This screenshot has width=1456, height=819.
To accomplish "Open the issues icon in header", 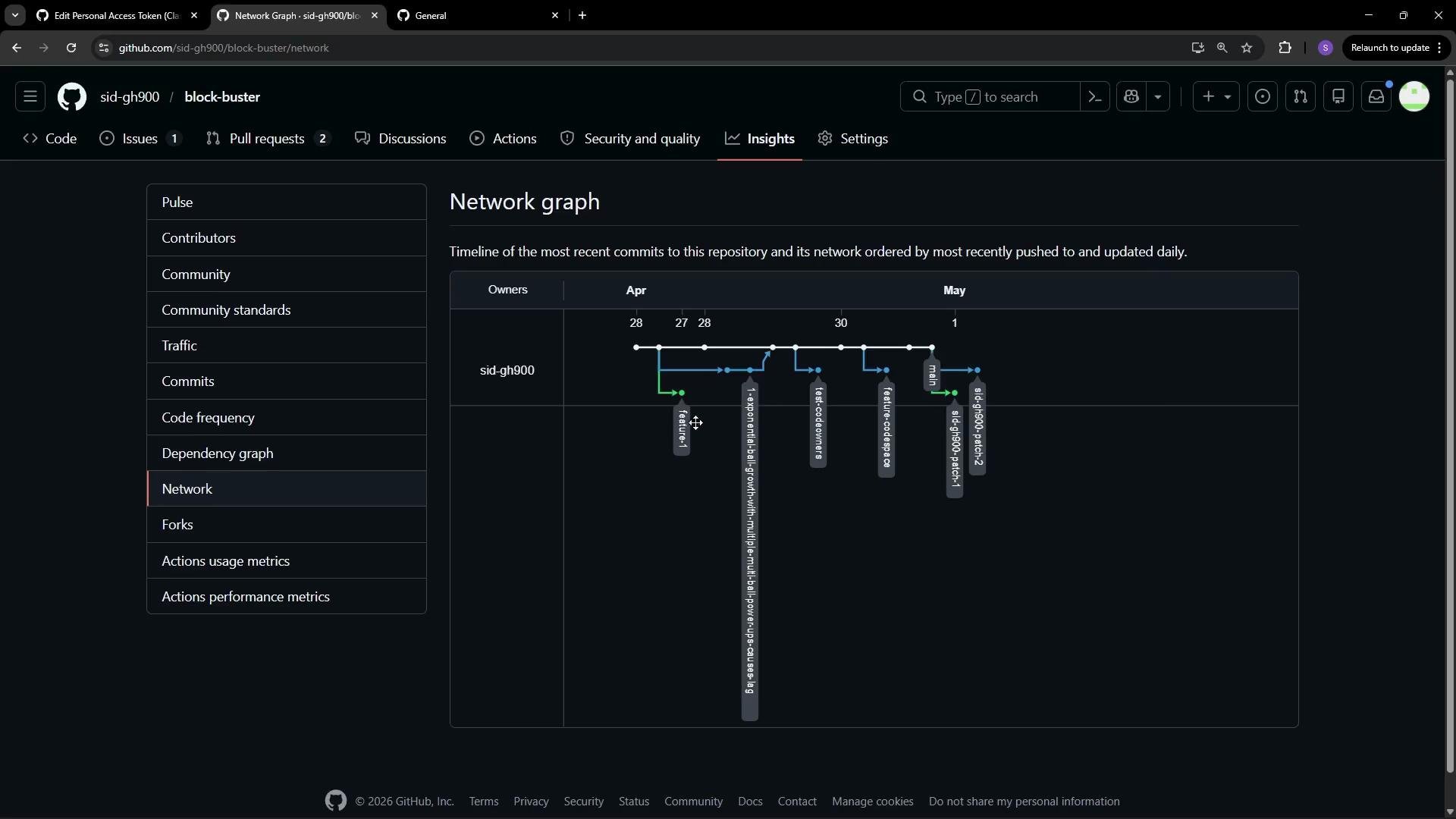I will pyautogui.click(x=1263, y=96).
